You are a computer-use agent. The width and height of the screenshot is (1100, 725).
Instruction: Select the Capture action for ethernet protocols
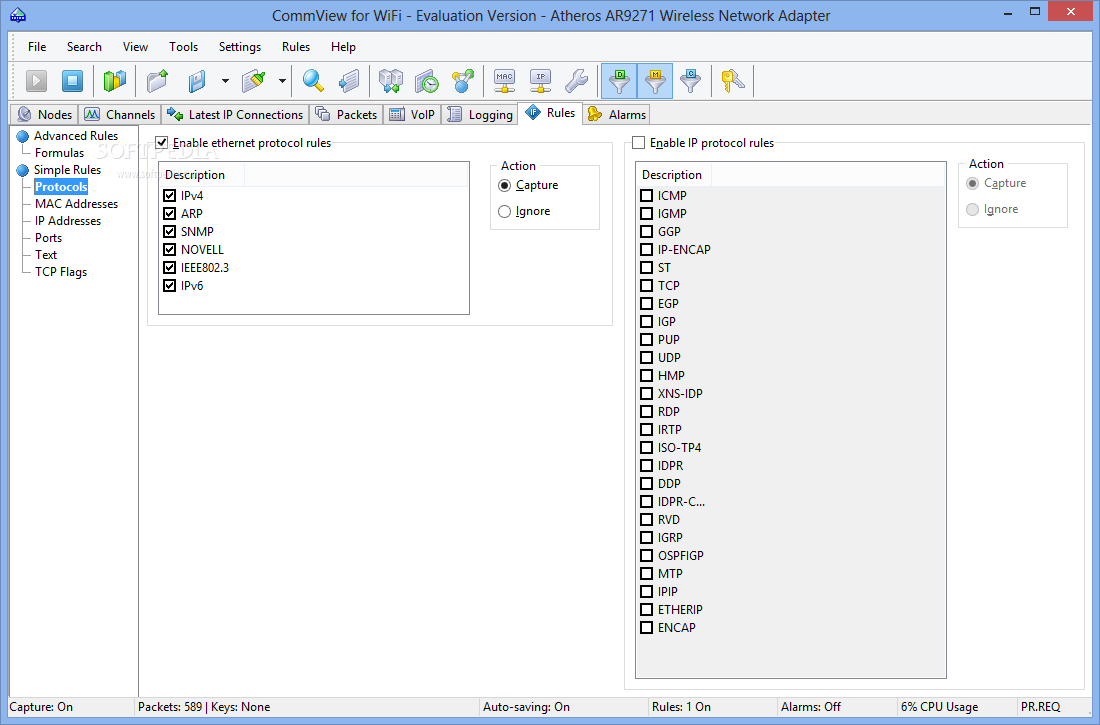504,185
